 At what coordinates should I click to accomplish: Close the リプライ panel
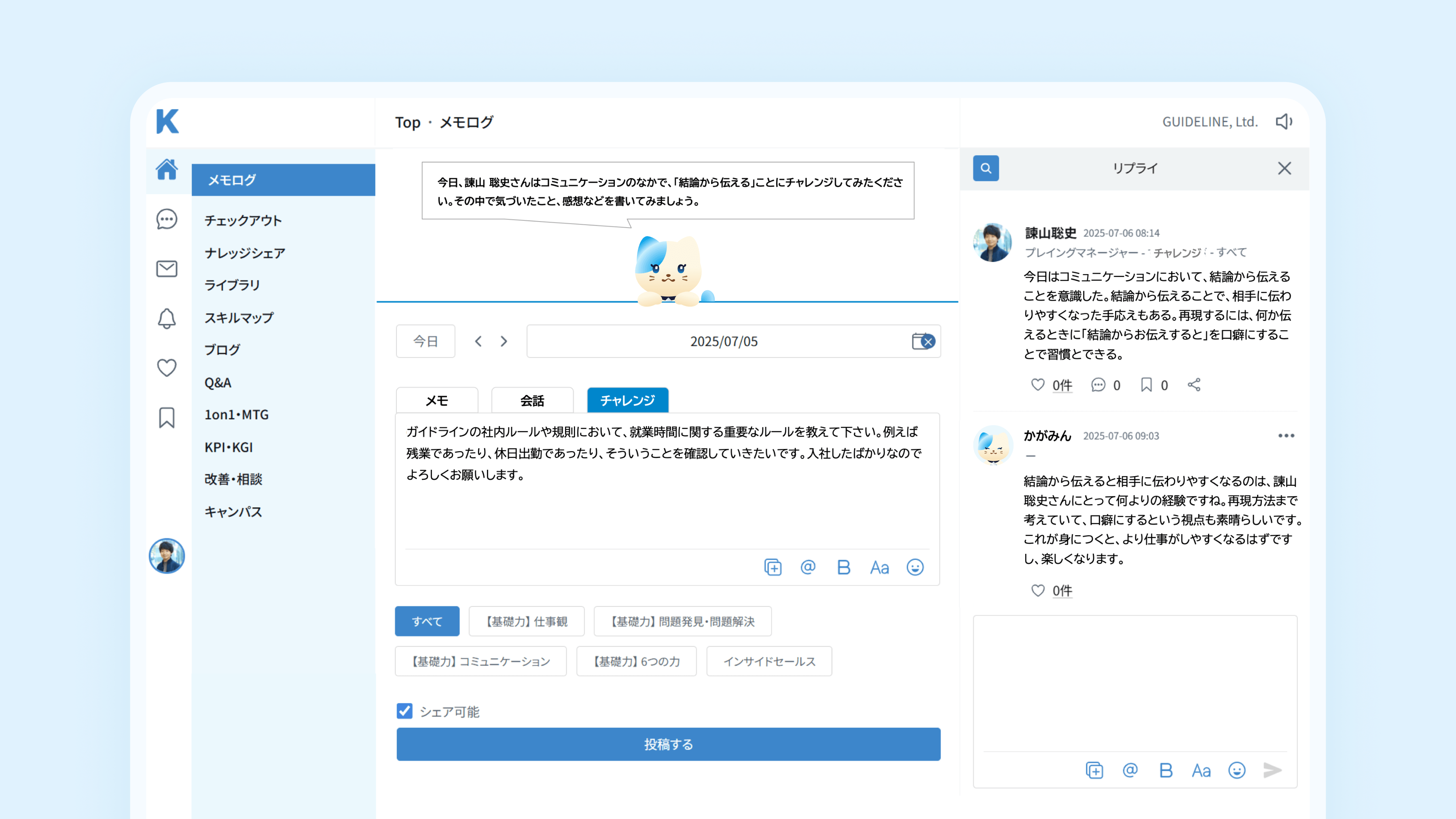tap(1284, 168)
